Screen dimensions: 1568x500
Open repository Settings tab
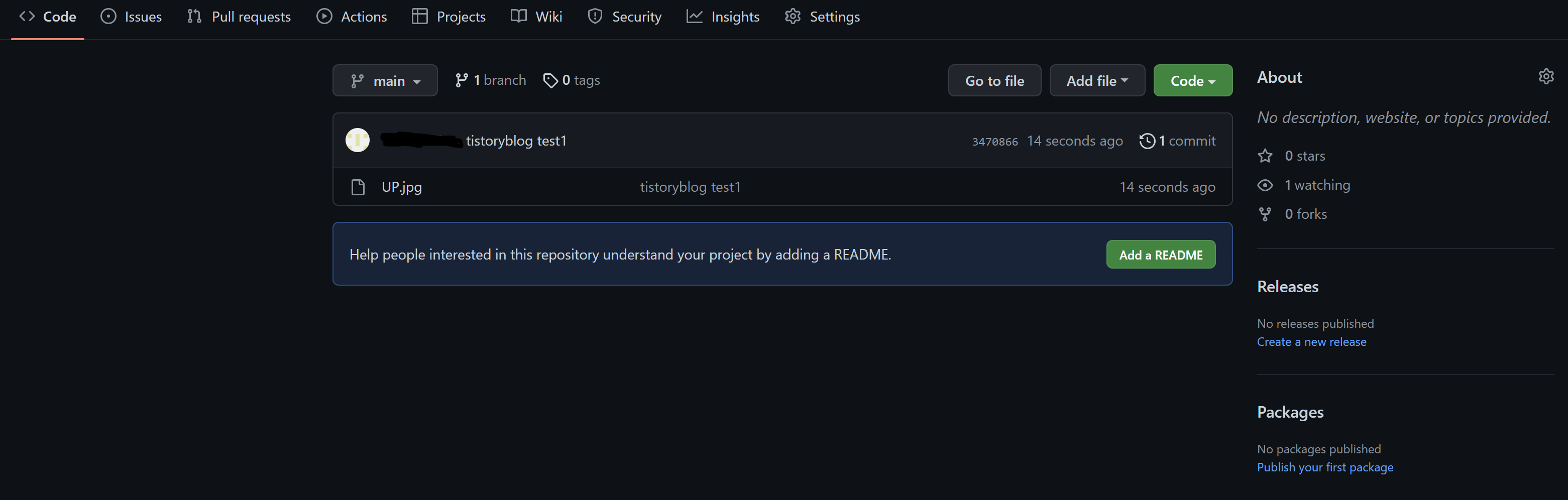[x=822, y=17]
